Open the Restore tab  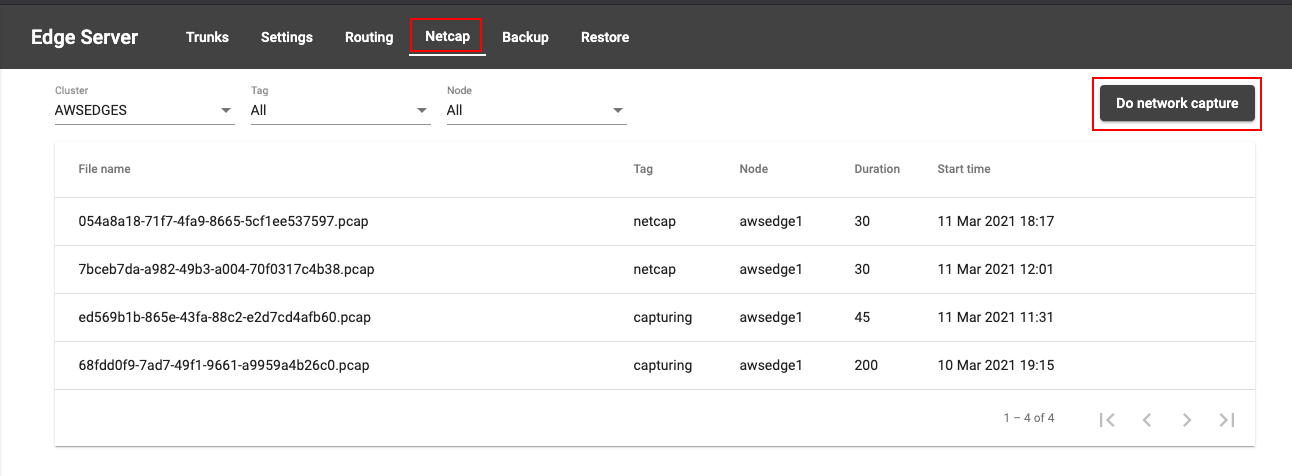point(605,37)
